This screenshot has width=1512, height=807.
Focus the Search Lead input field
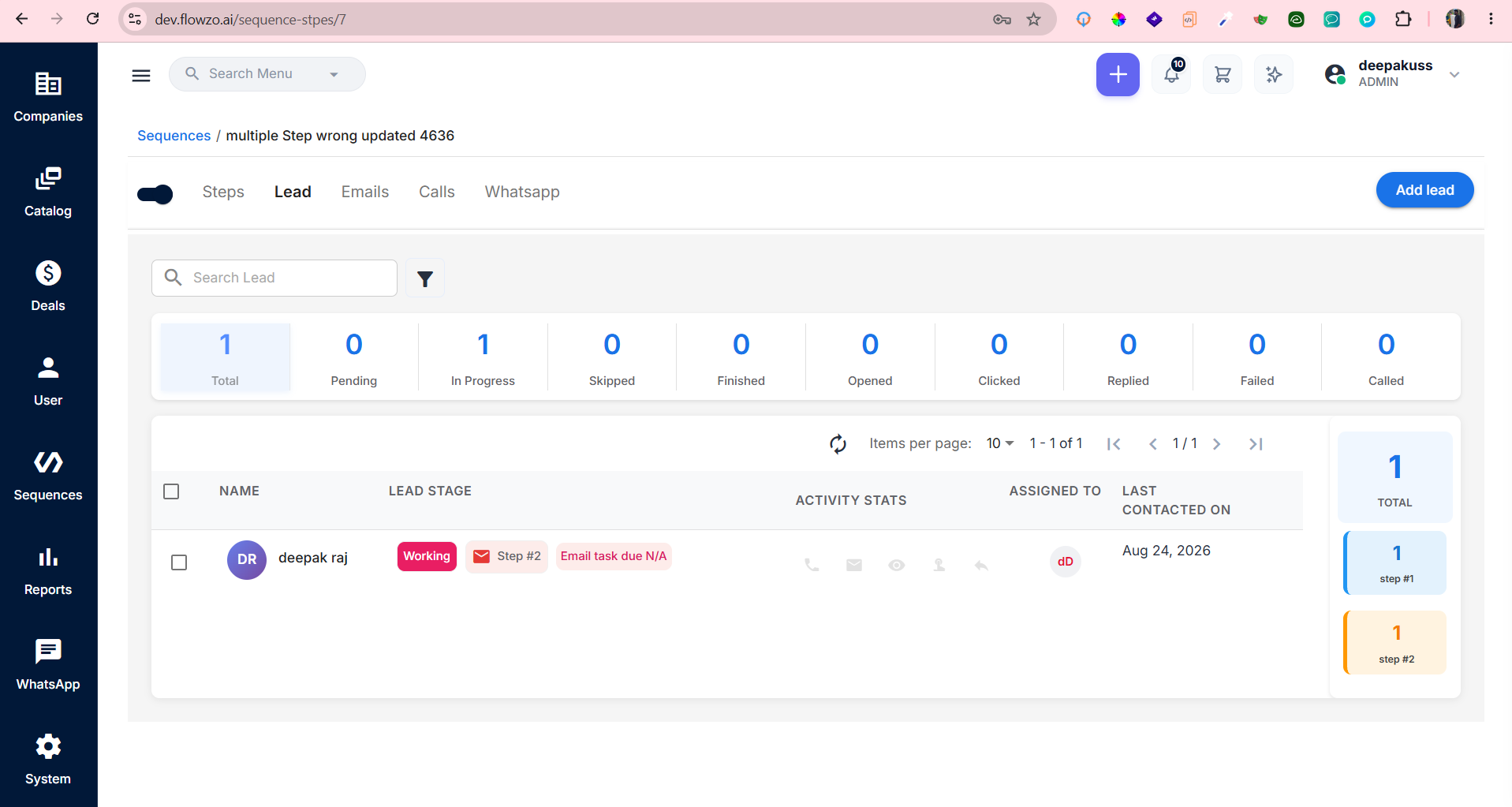[x=274, y=278]
